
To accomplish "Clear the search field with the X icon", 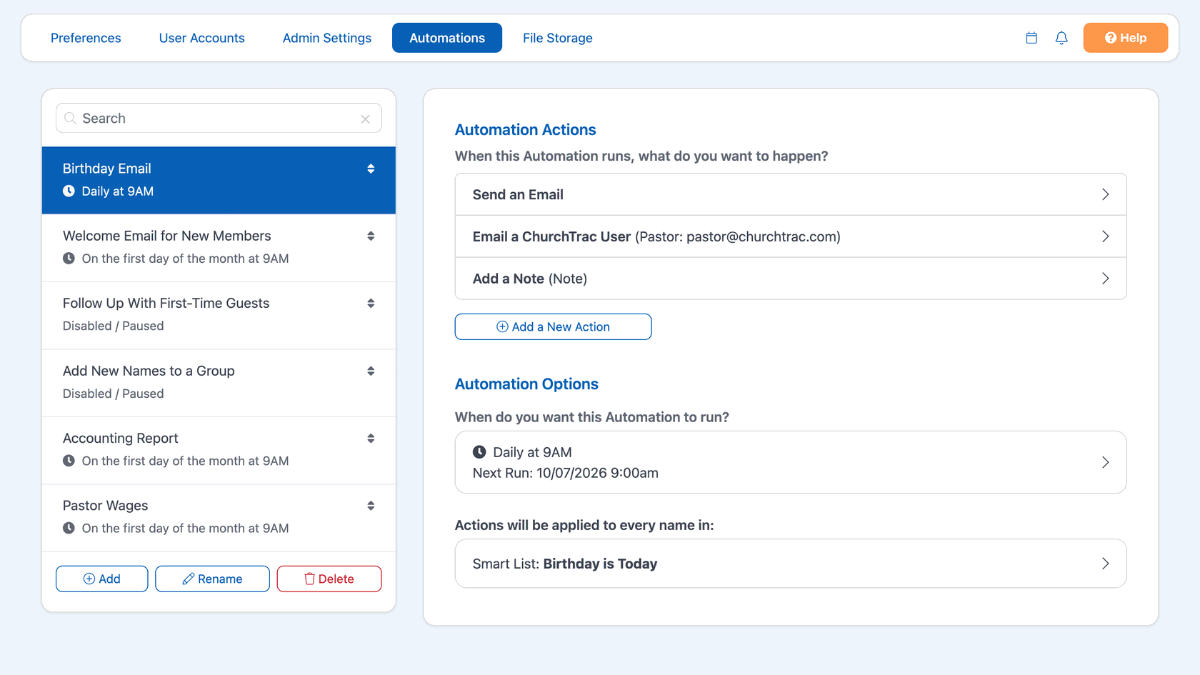I will tap(366, 119).
